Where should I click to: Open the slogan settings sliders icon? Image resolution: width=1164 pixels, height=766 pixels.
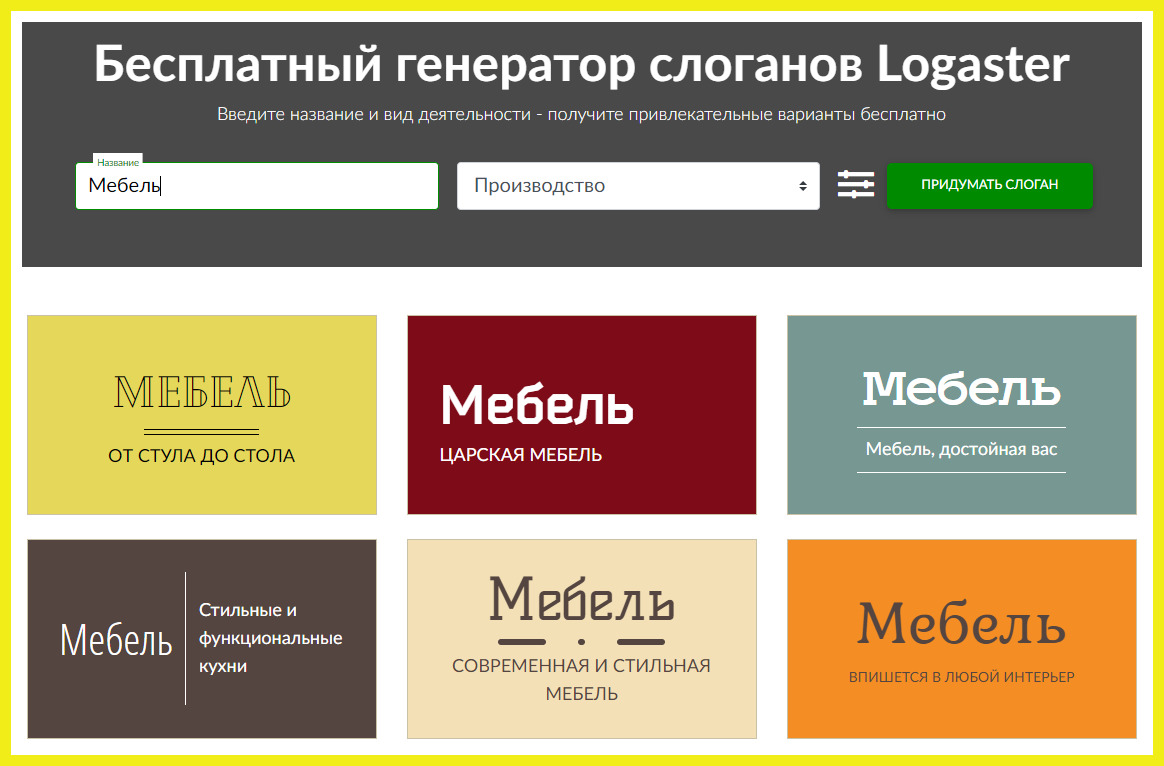855,185
